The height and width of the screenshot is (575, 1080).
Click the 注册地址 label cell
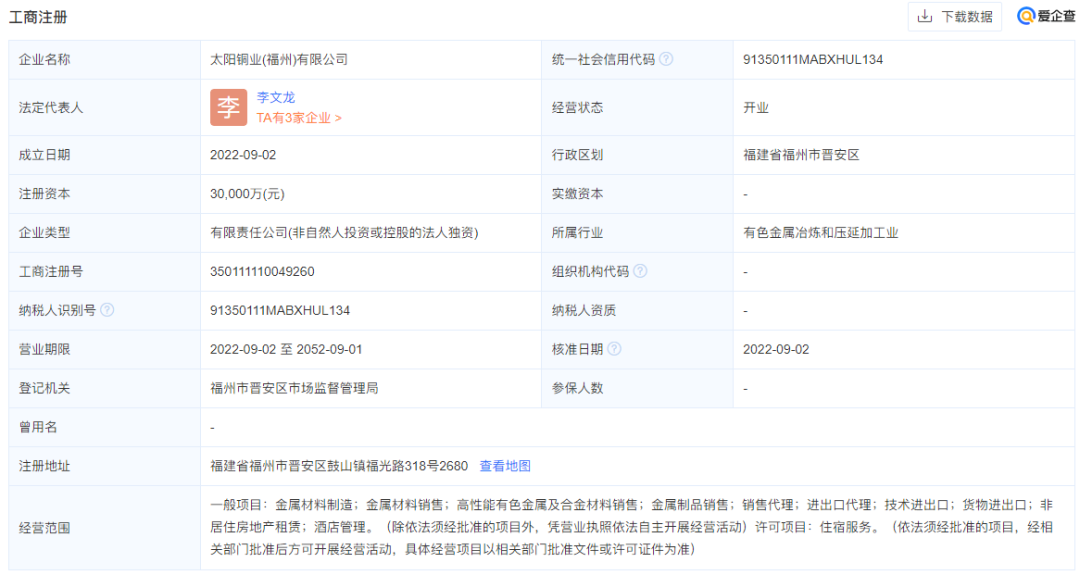tap(104, 466)
